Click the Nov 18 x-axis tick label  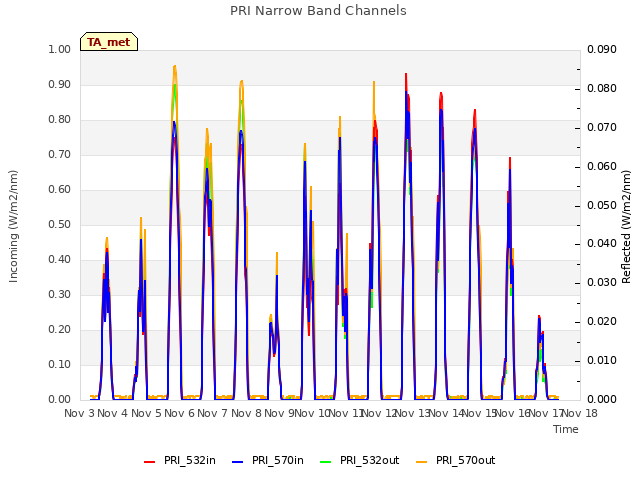coord(580,413)
